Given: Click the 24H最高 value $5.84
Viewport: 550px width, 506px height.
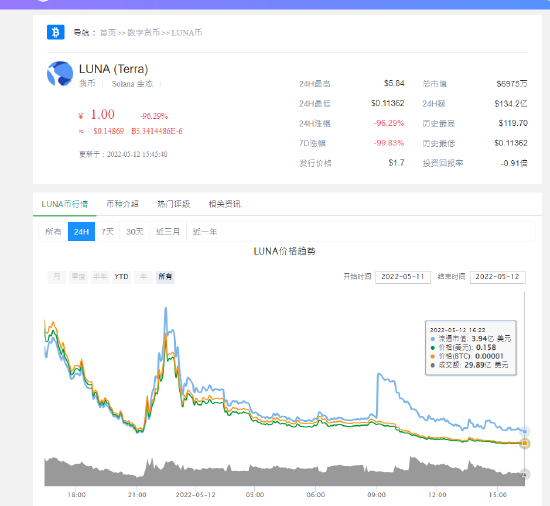Looking at the screenshot, I should click(x=394, y=83).
